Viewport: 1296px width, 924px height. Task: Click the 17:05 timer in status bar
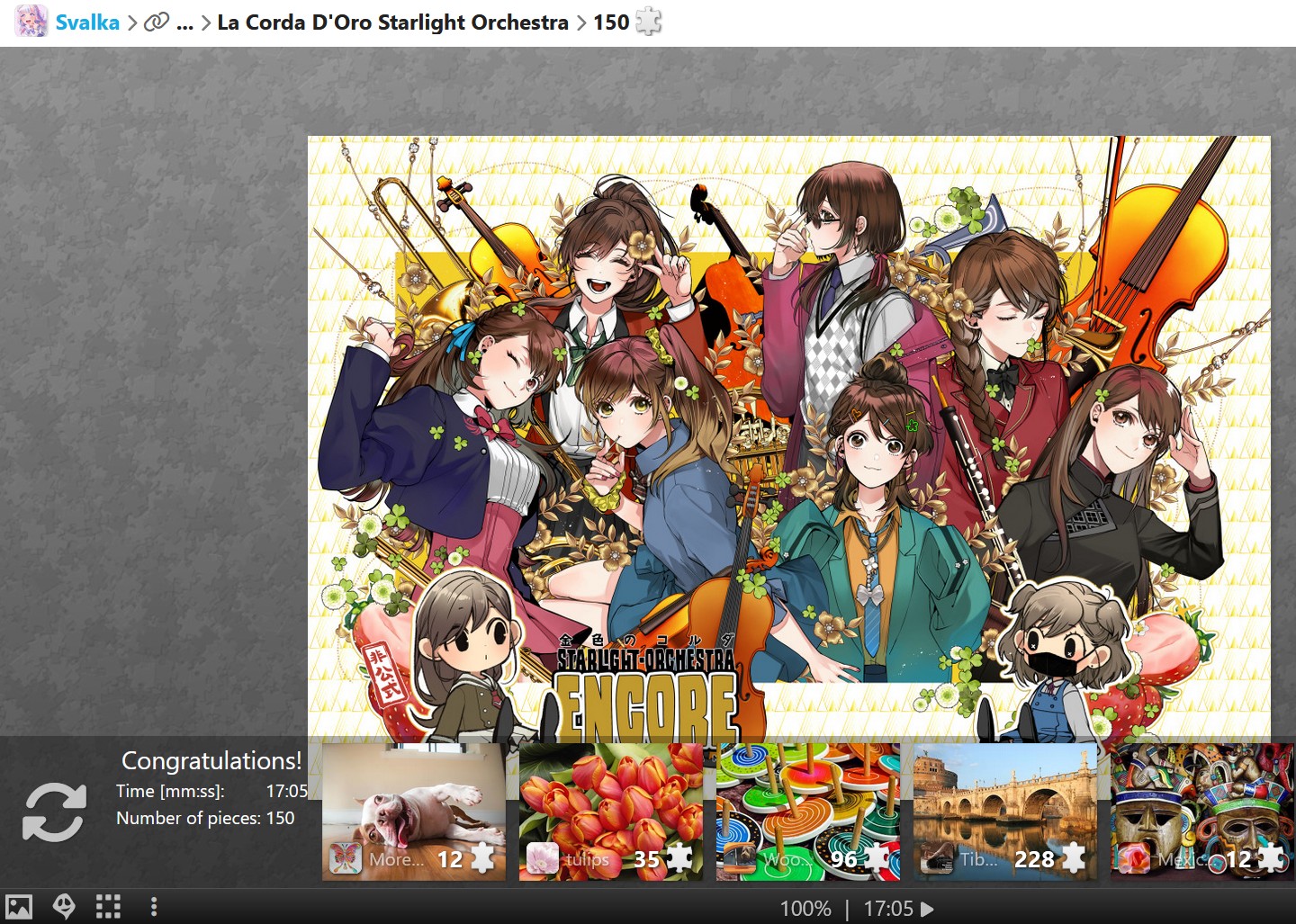[888, 909]
